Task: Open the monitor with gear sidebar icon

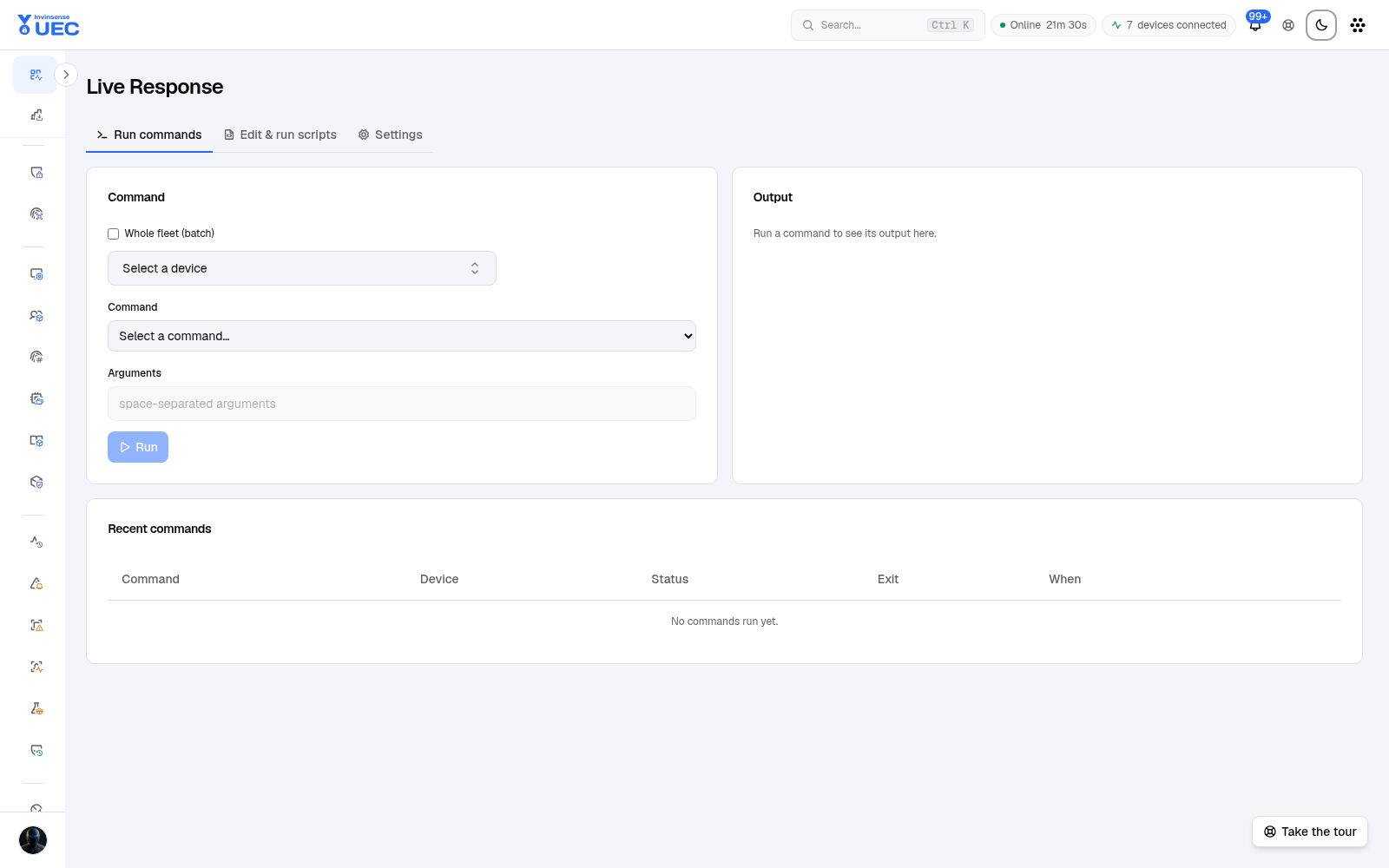Action: (36, 274)
